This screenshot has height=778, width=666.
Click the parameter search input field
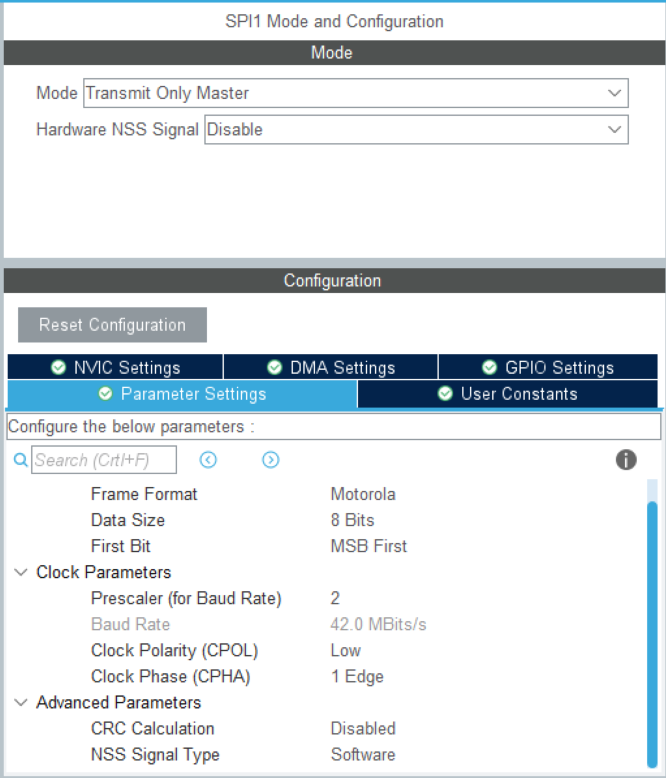[104, 460]
